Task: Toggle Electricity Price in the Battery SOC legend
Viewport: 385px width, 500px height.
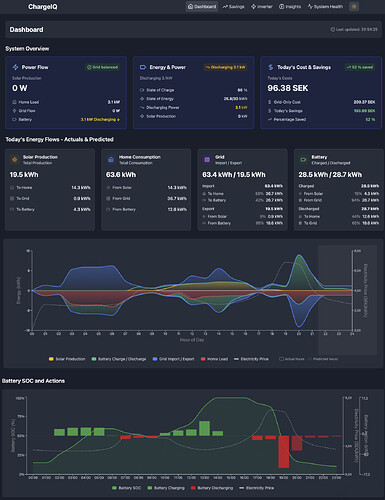Action: 257,488
